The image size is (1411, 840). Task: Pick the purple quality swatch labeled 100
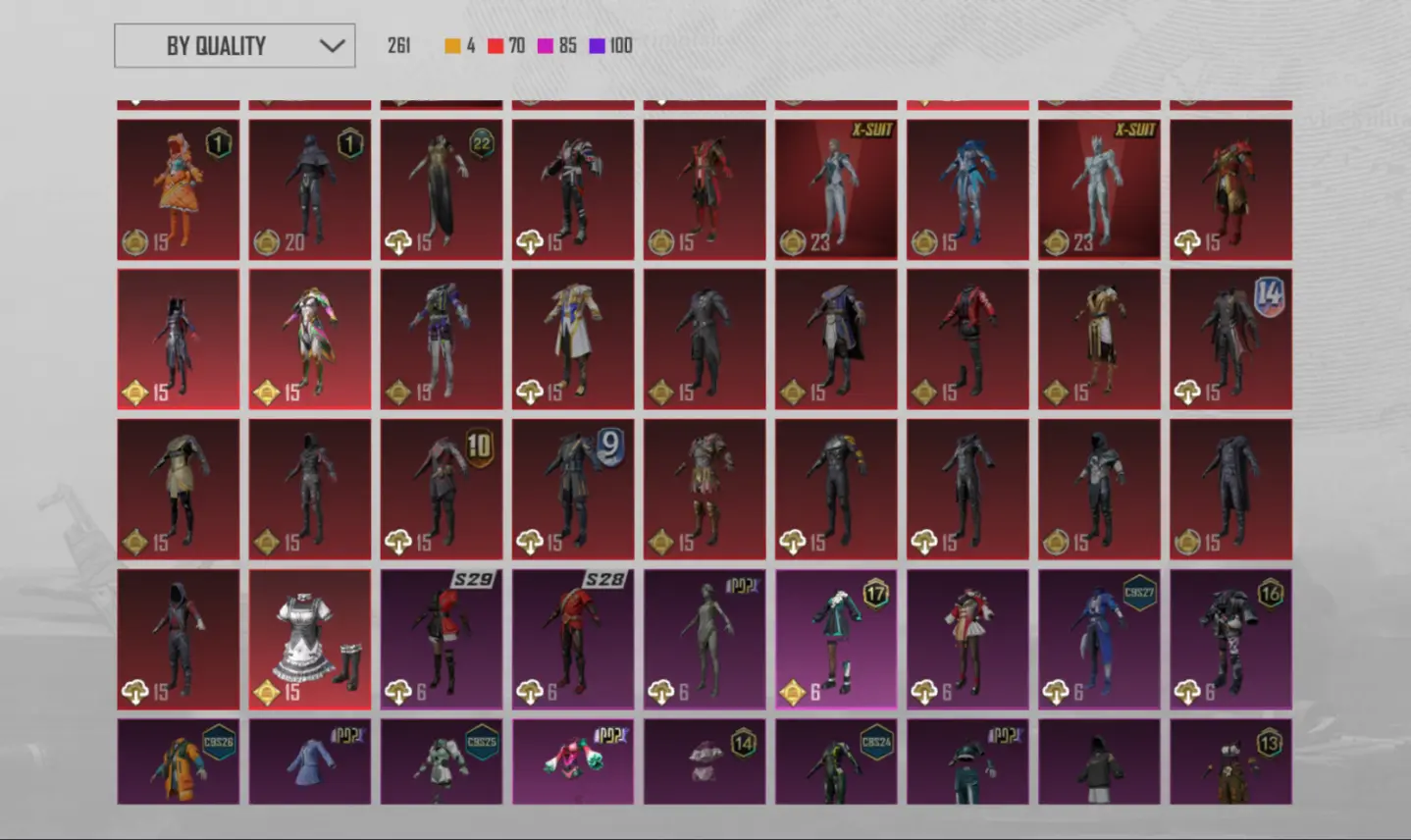(x=597, y=46)
